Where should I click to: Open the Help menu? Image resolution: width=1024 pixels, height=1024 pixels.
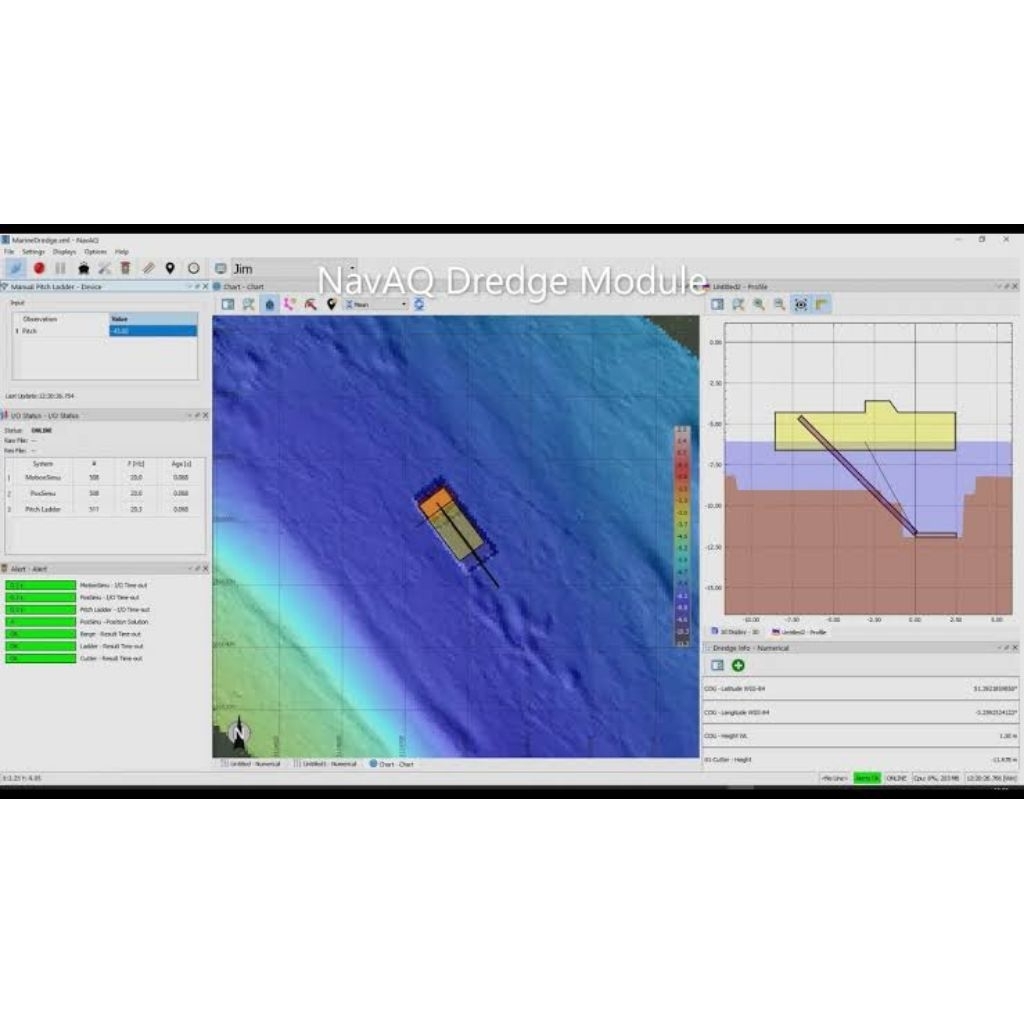[122, 251]
